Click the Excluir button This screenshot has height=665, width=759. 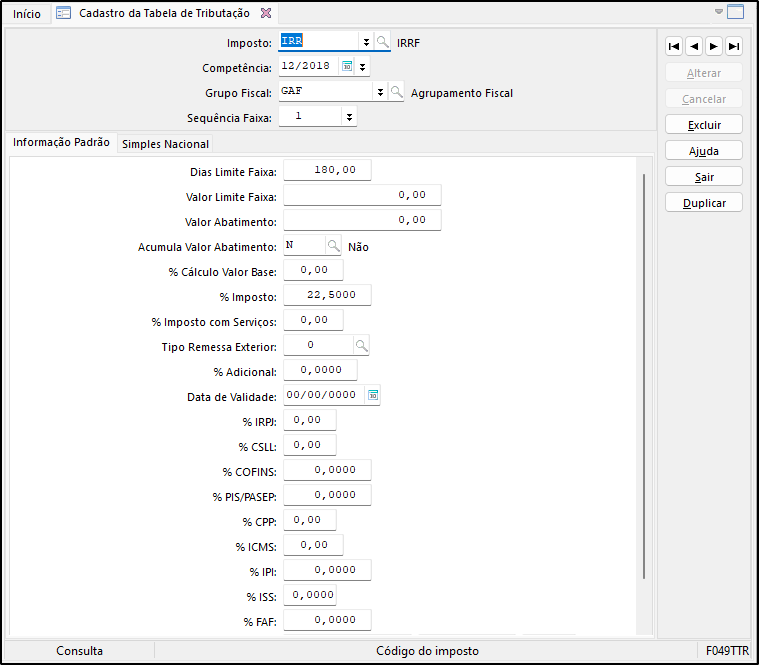click(x=704, y=125)
